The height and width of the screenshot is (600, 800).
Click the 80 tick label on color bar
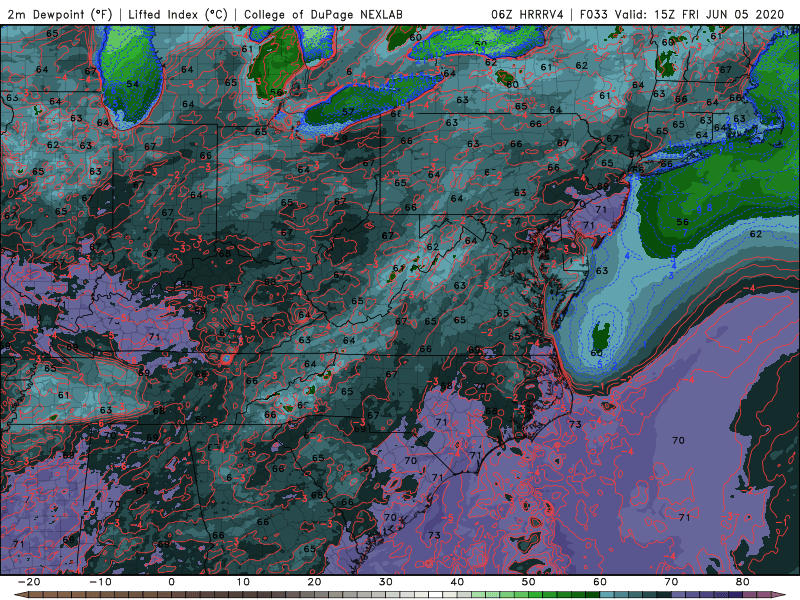[743, 582]
